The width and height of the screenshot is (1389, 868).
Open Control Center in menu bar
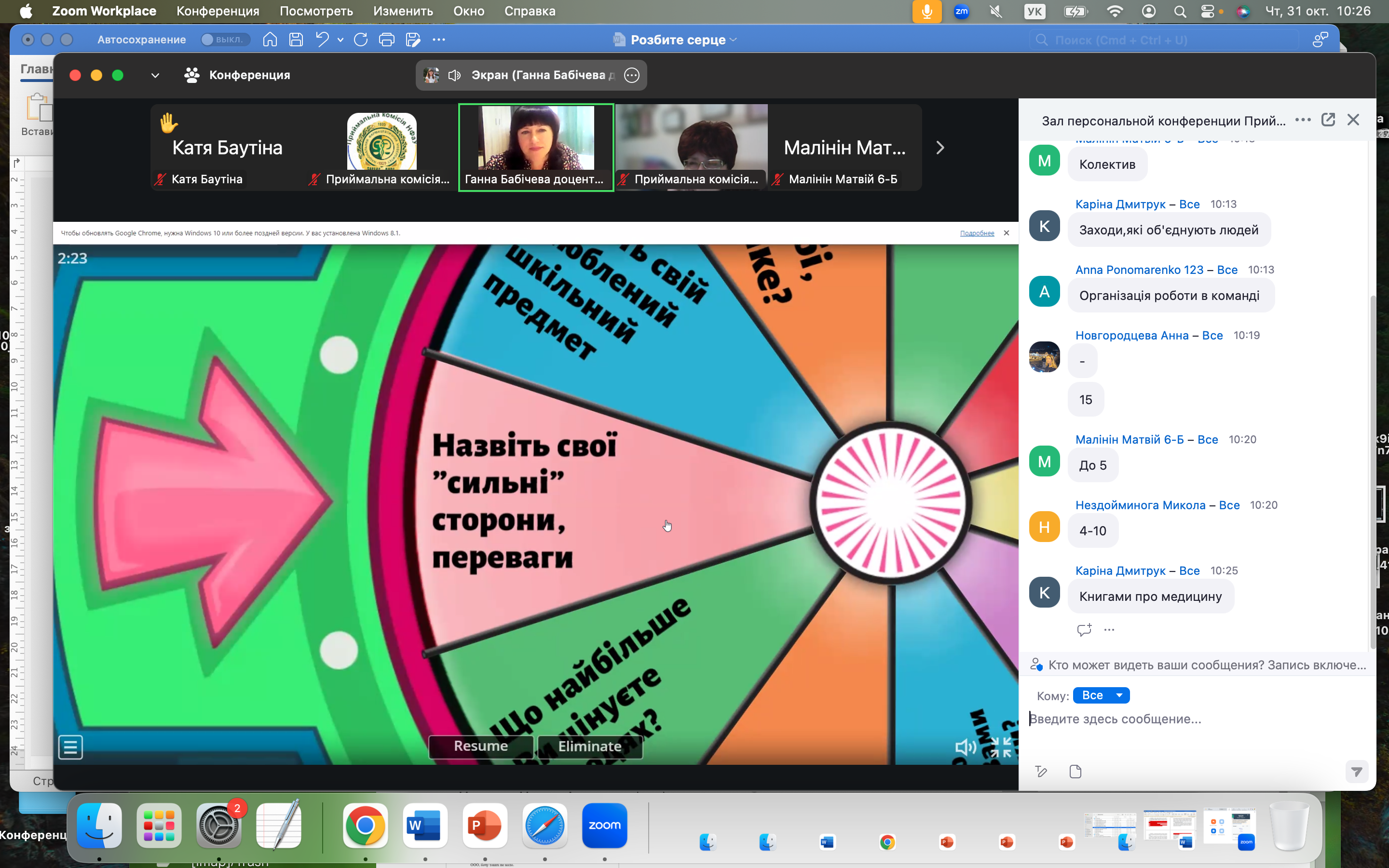[1208, 11]
